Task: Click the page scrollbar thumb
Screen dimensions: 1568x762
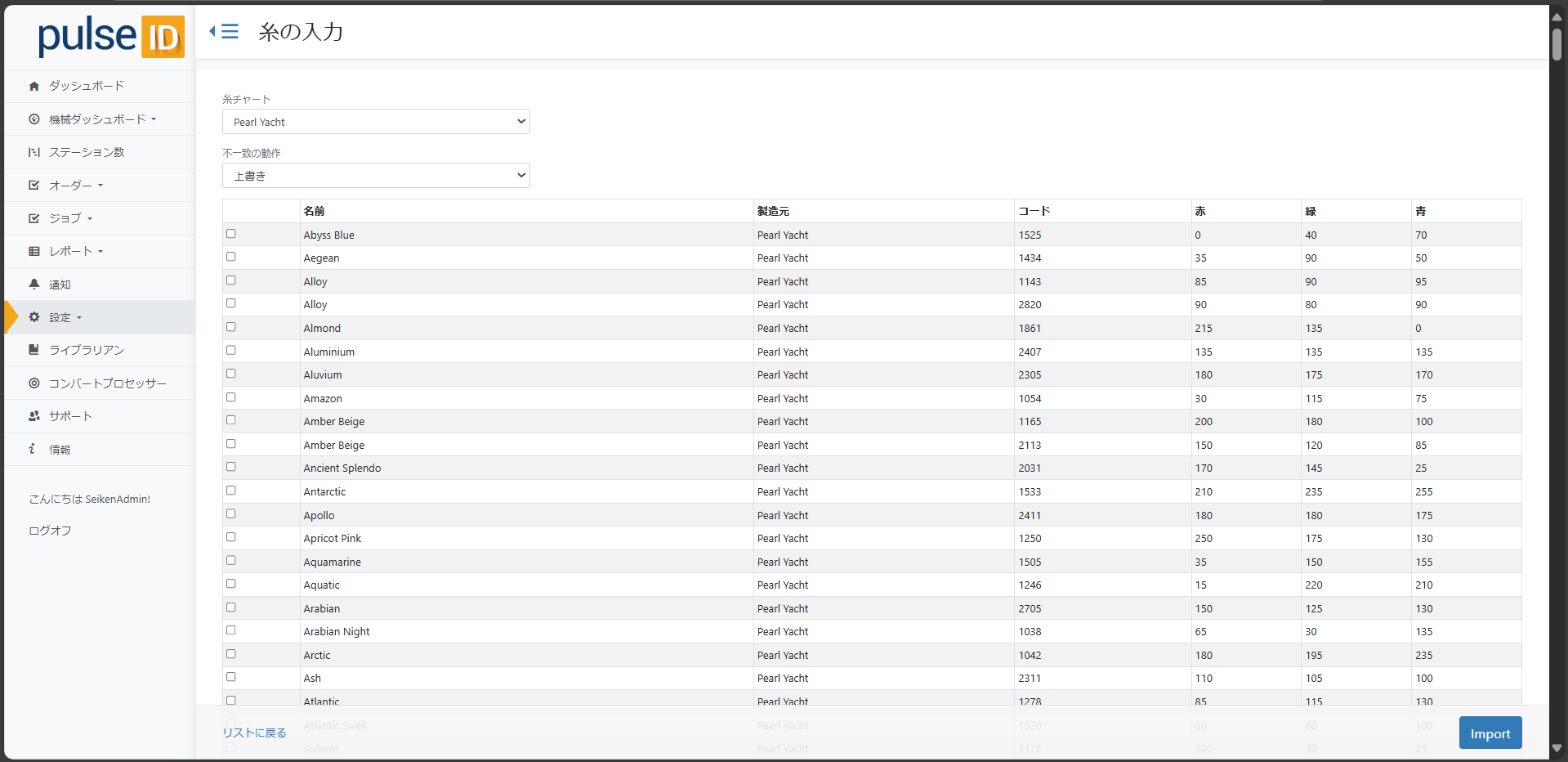Action: click(1557, 44)
